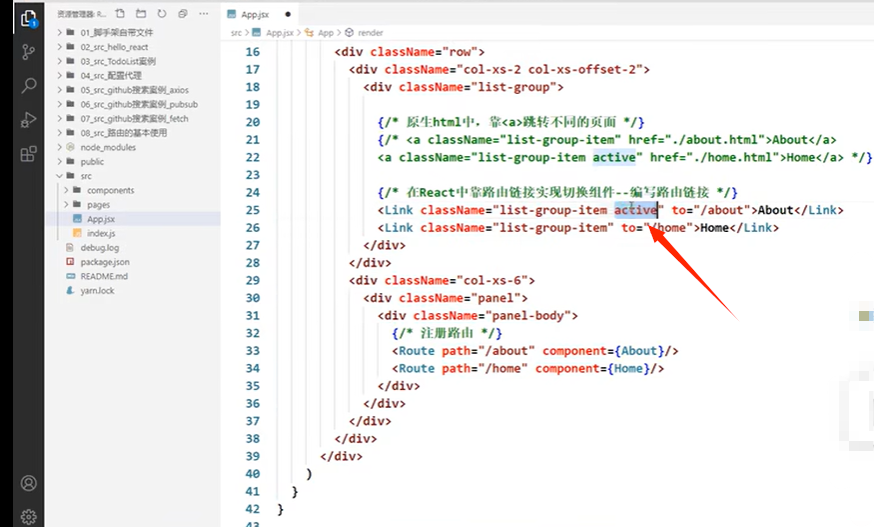874x527 pixels.
Task: Open the Search view
Action: 28,85
